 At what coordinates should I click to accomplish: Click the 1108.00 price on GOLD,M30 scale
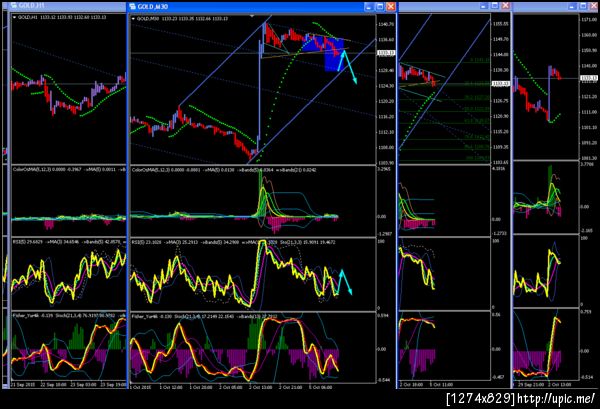pos(386,147)
